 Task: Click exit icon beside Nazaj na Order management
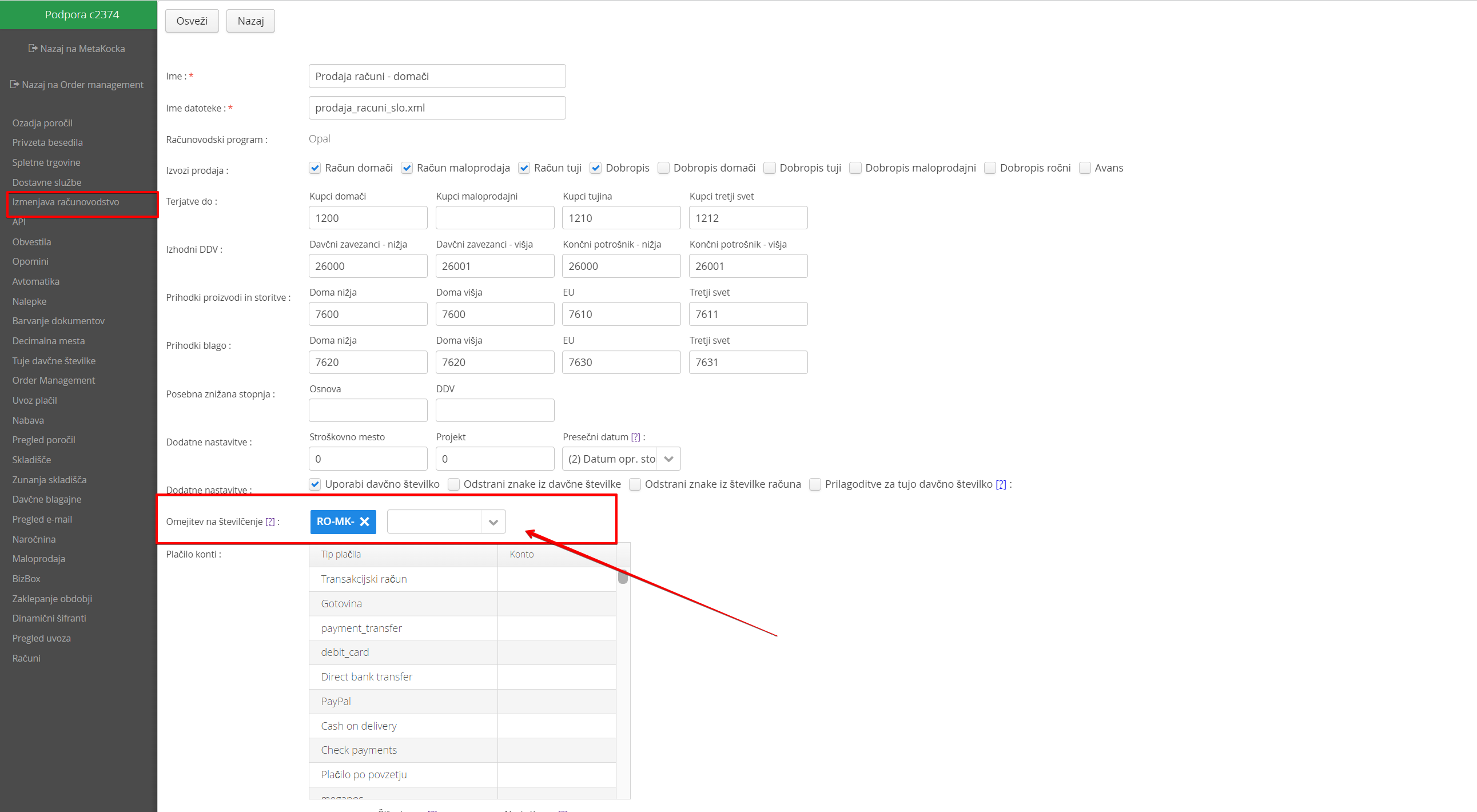coord(15,85)
